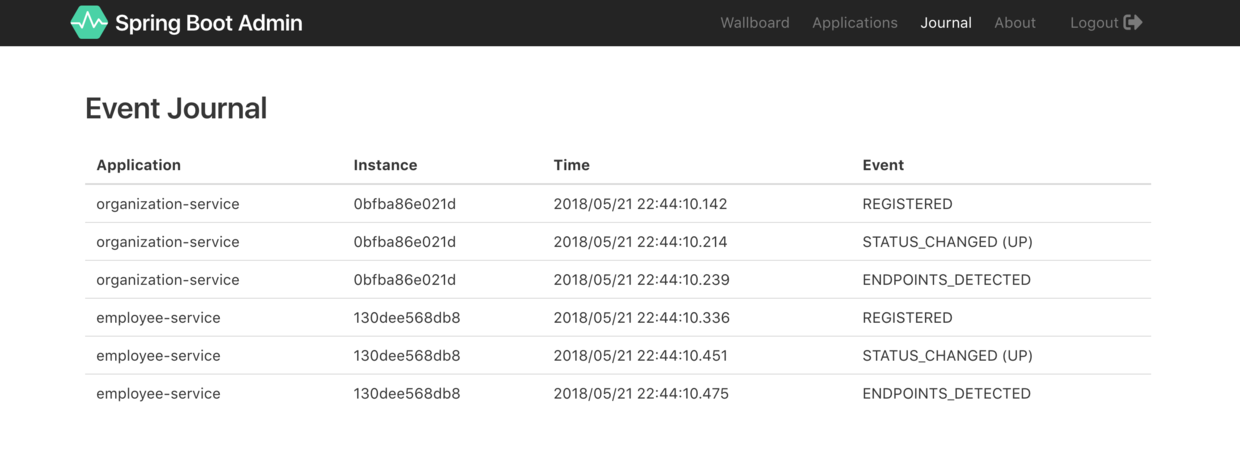The image size is (1240, 455).
Task: Expand the employee-service REGISTERED event row
Action: pyautogui.click(x=617, y=318)
